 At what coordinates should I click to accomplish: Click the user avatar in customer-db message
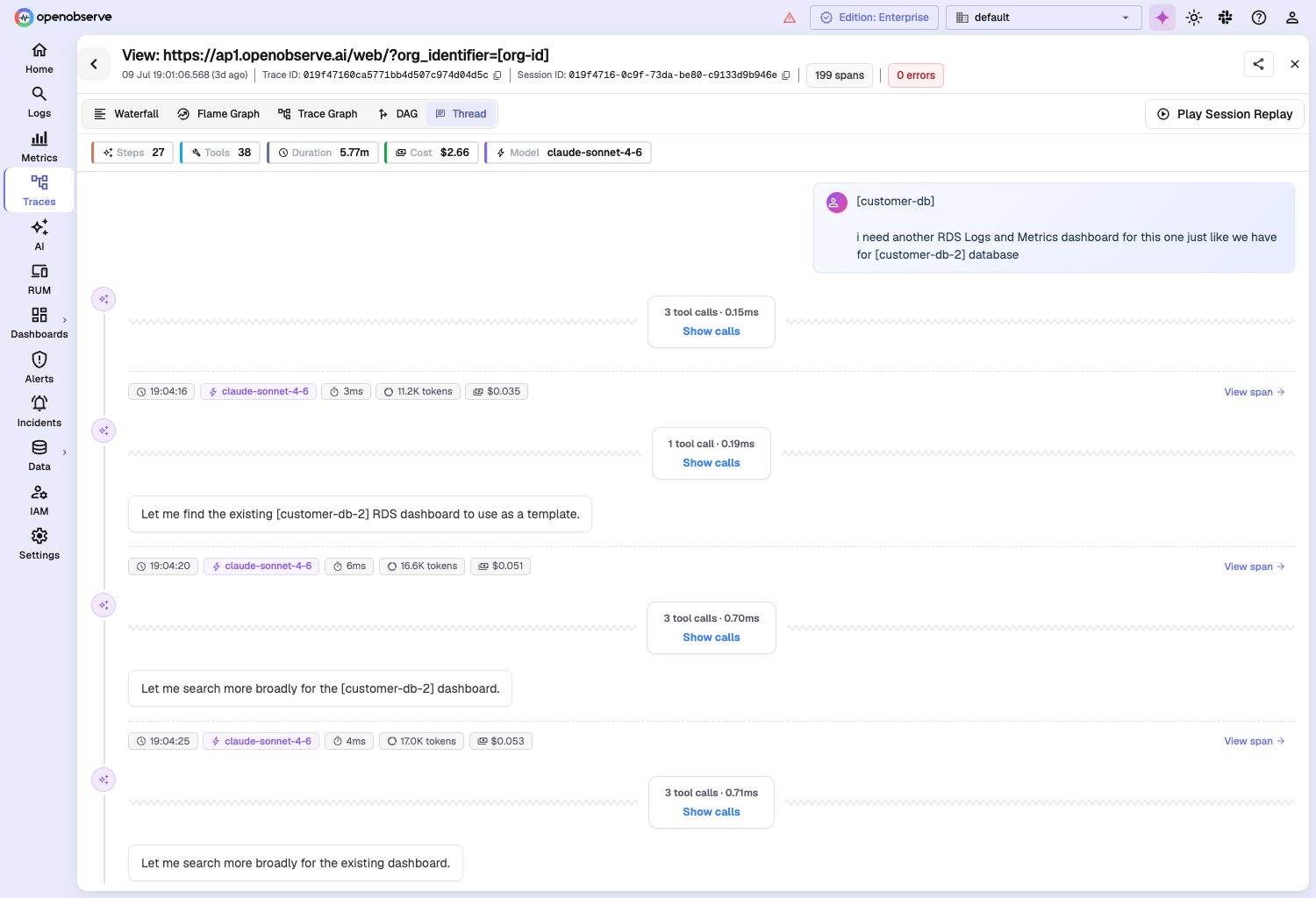click(x=837, y=203)
